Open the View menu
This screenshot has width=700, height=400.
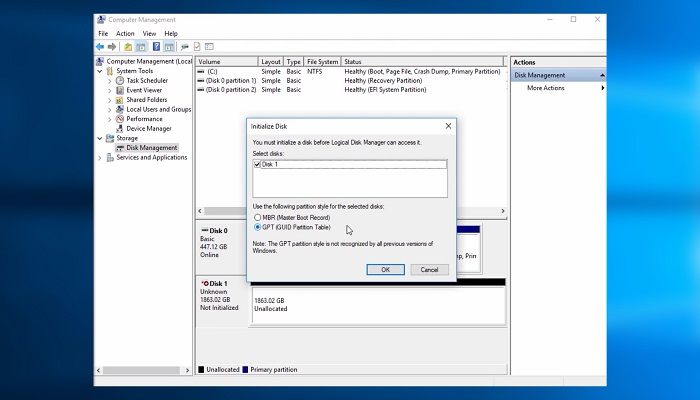149,33
